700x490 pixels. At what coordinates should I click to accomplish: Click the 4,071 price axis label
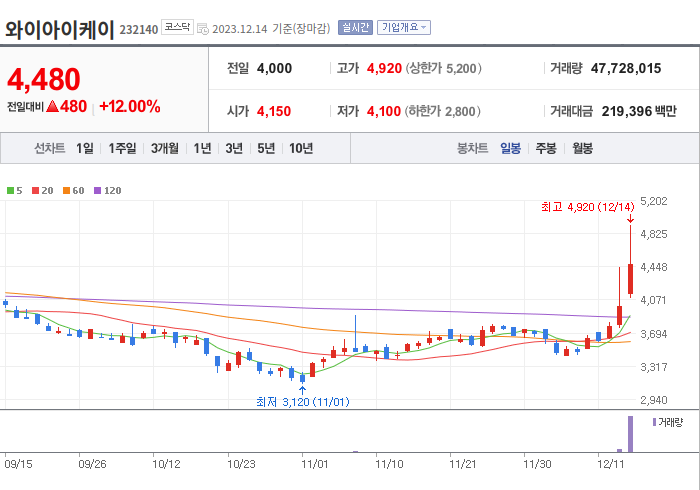(654, 300)
